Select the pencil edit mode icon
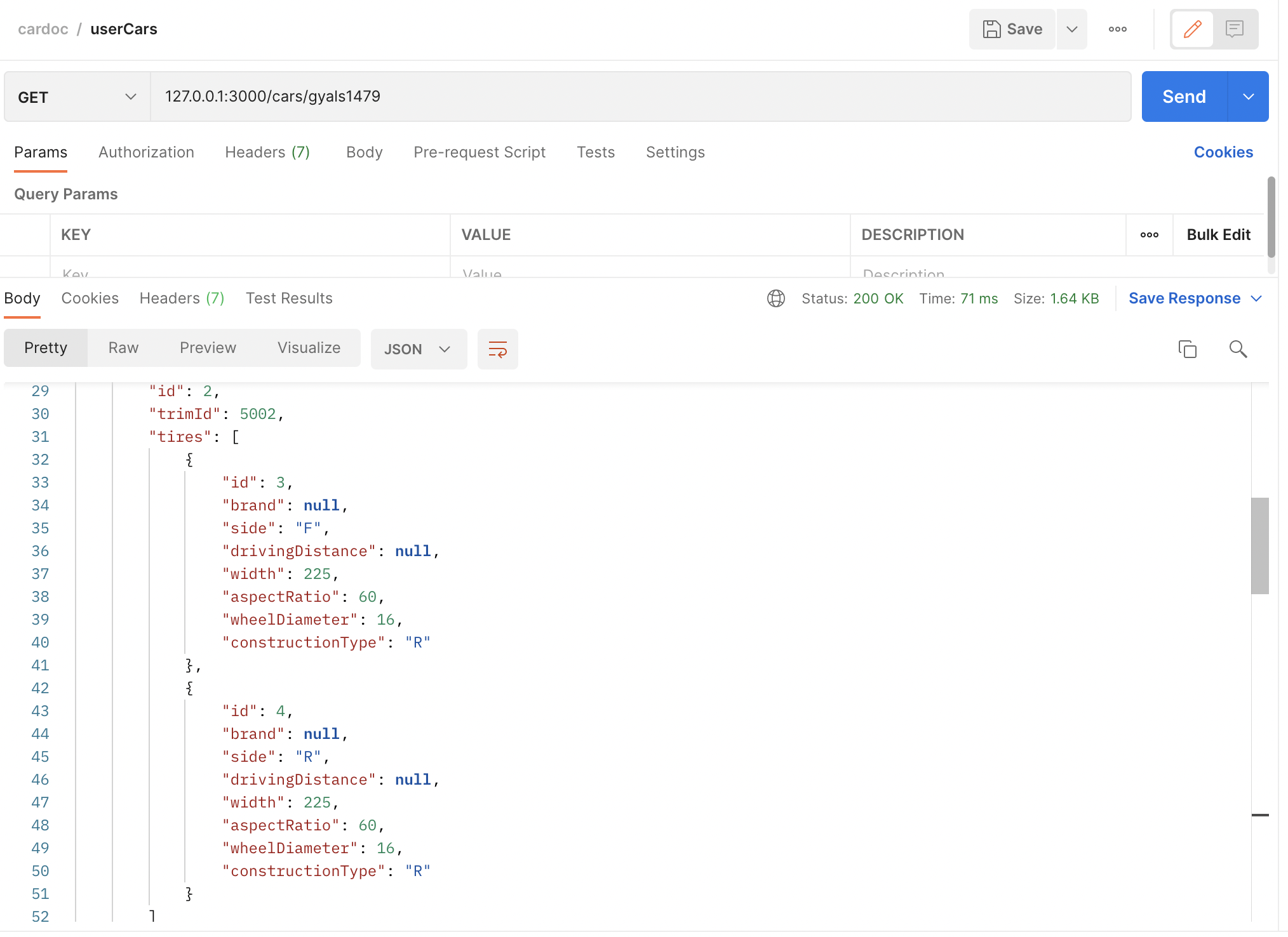The width and height of the screenshot is (1288, 937). pos(1193,29)
